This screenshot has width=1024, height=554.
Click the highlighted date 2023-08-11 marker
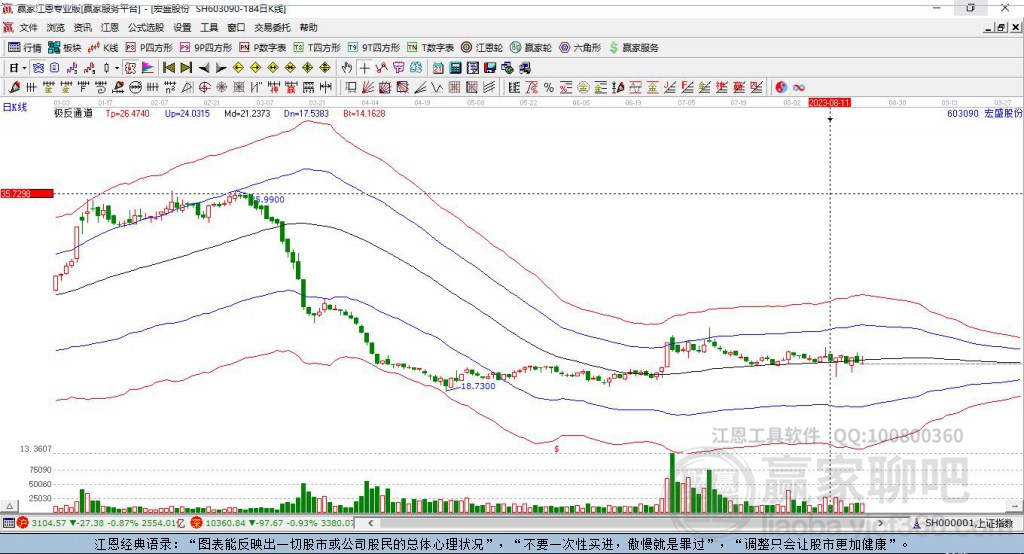[x=829, y=103]
